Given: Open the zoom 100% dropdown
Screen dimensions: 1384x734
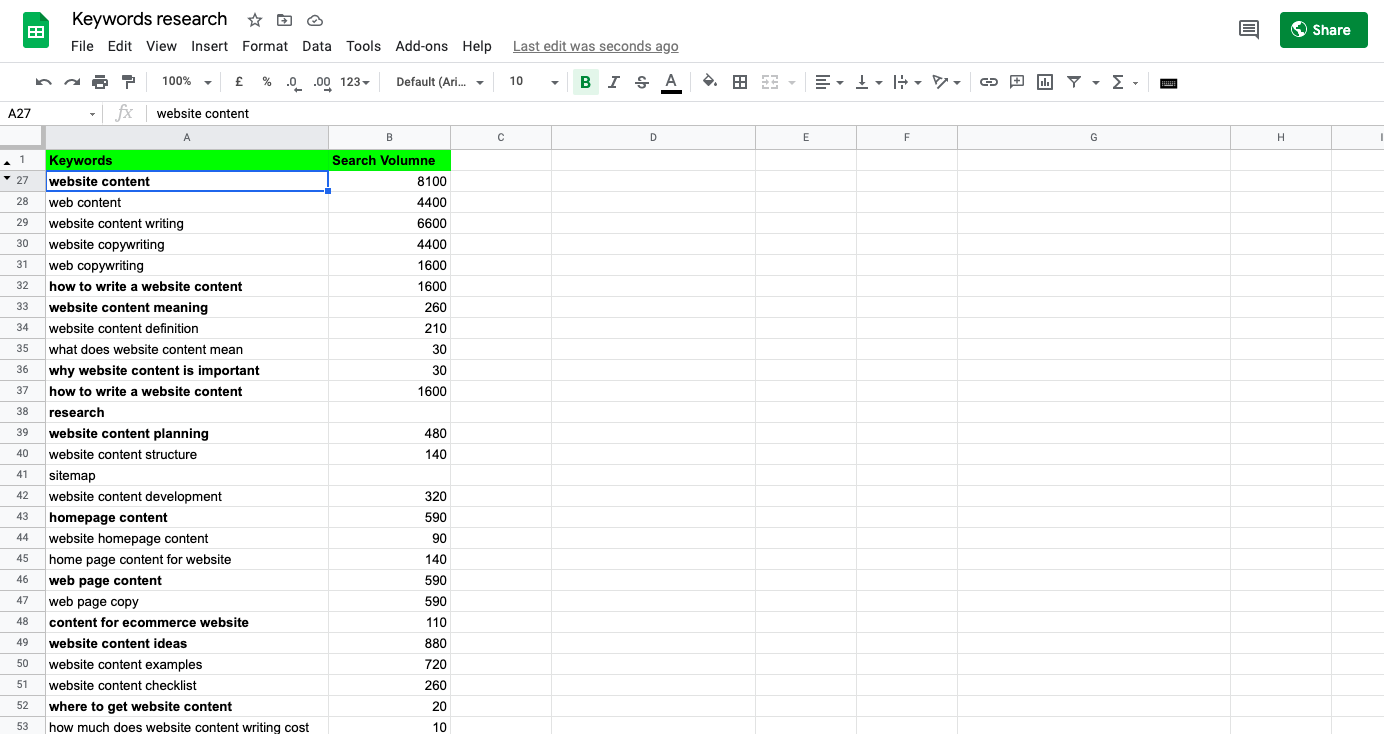Looking at the screenshot, I should (187, 82).
